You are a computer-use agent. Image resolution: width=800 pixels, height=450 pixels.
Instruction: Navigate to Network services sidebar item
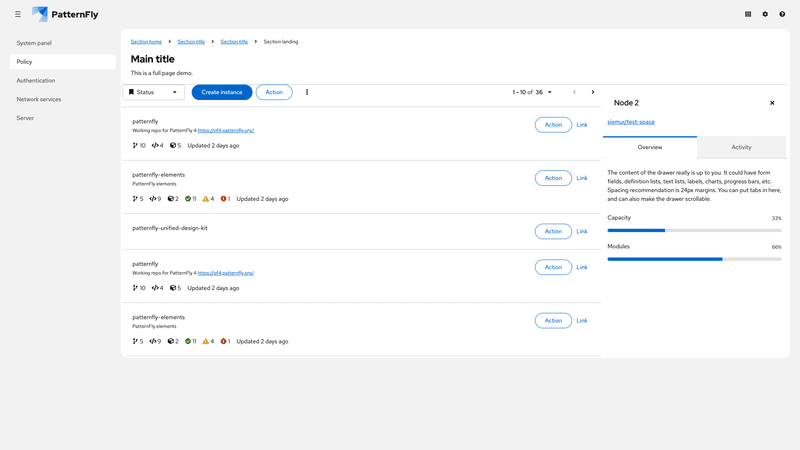coord(39,99)
